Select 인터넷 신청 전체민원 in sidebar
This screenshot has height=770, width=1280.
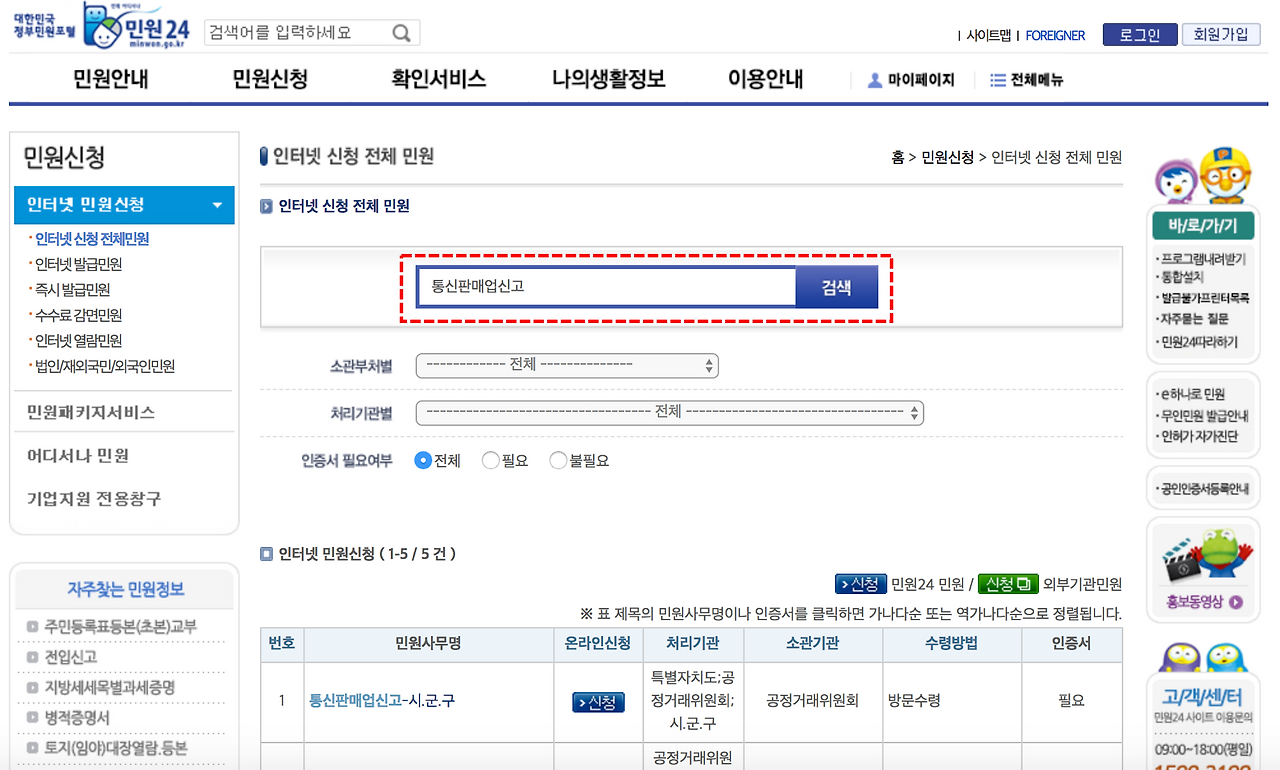click(x=92, y=240)
